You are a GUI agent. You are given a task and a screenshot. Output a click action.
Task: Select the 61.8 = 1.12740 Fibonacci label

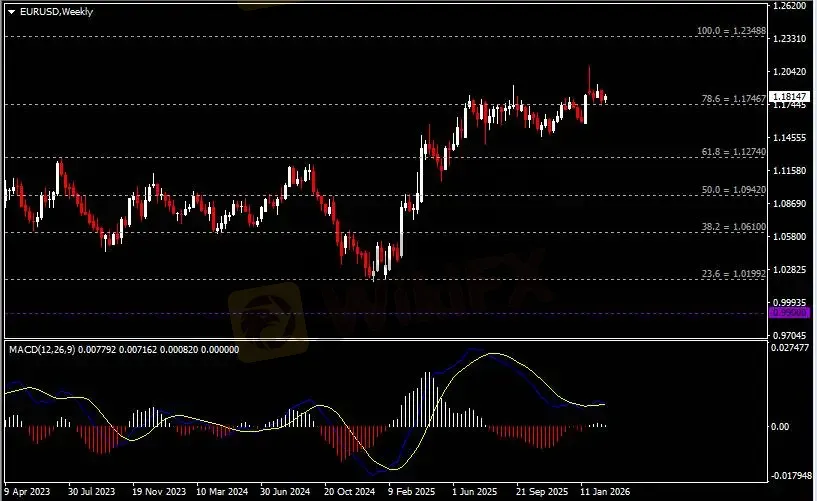pos(734,152)
